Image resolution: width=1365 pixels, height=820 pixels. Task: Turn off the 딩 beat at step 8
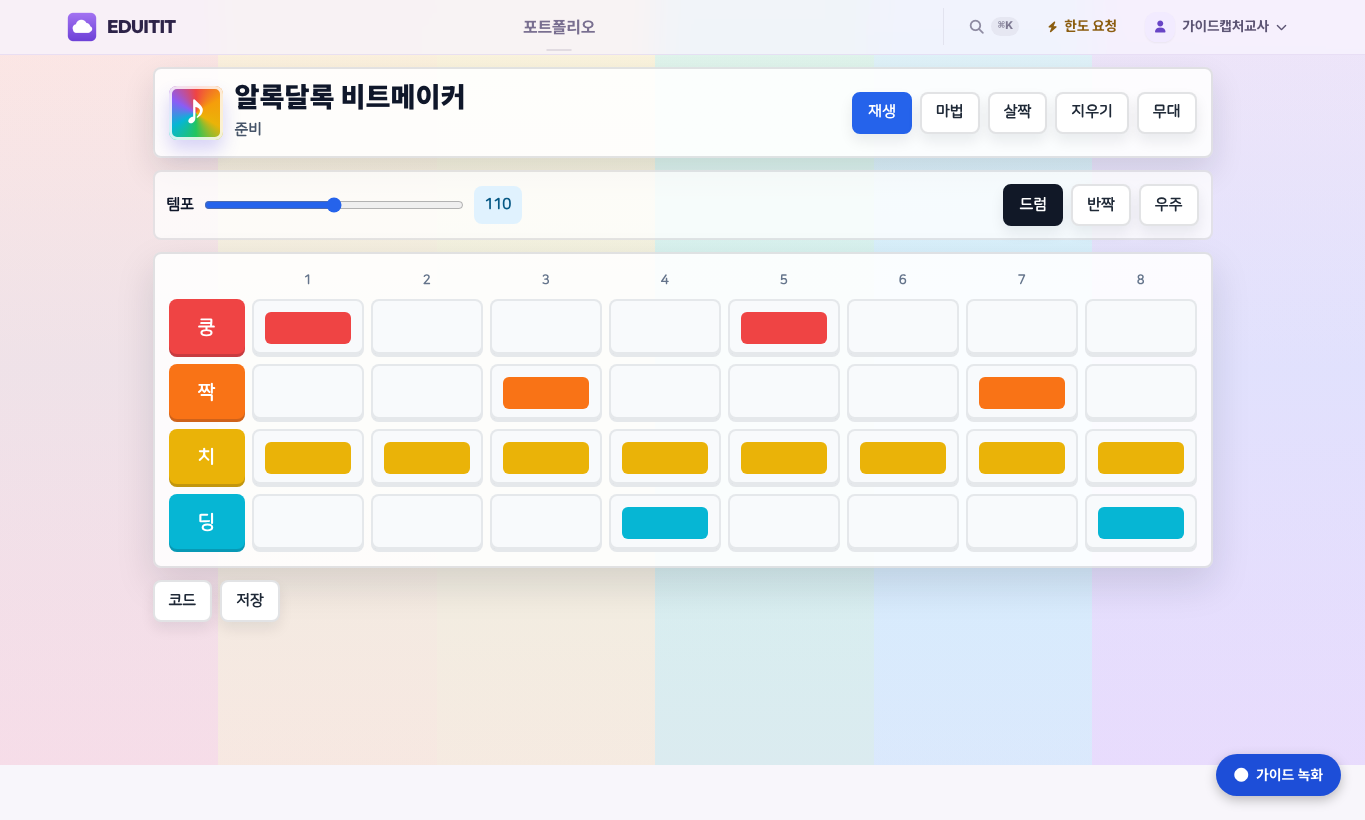point(1141,522)
